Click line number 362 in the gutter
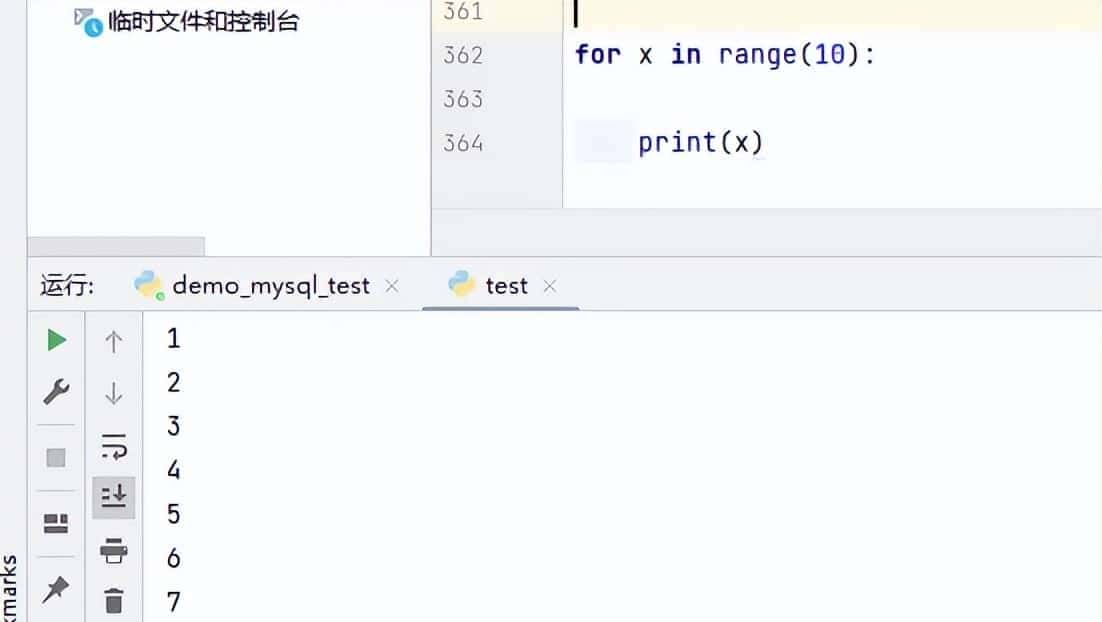The image size is (1102, 622). pyautogui.click(x=463, y=55)
